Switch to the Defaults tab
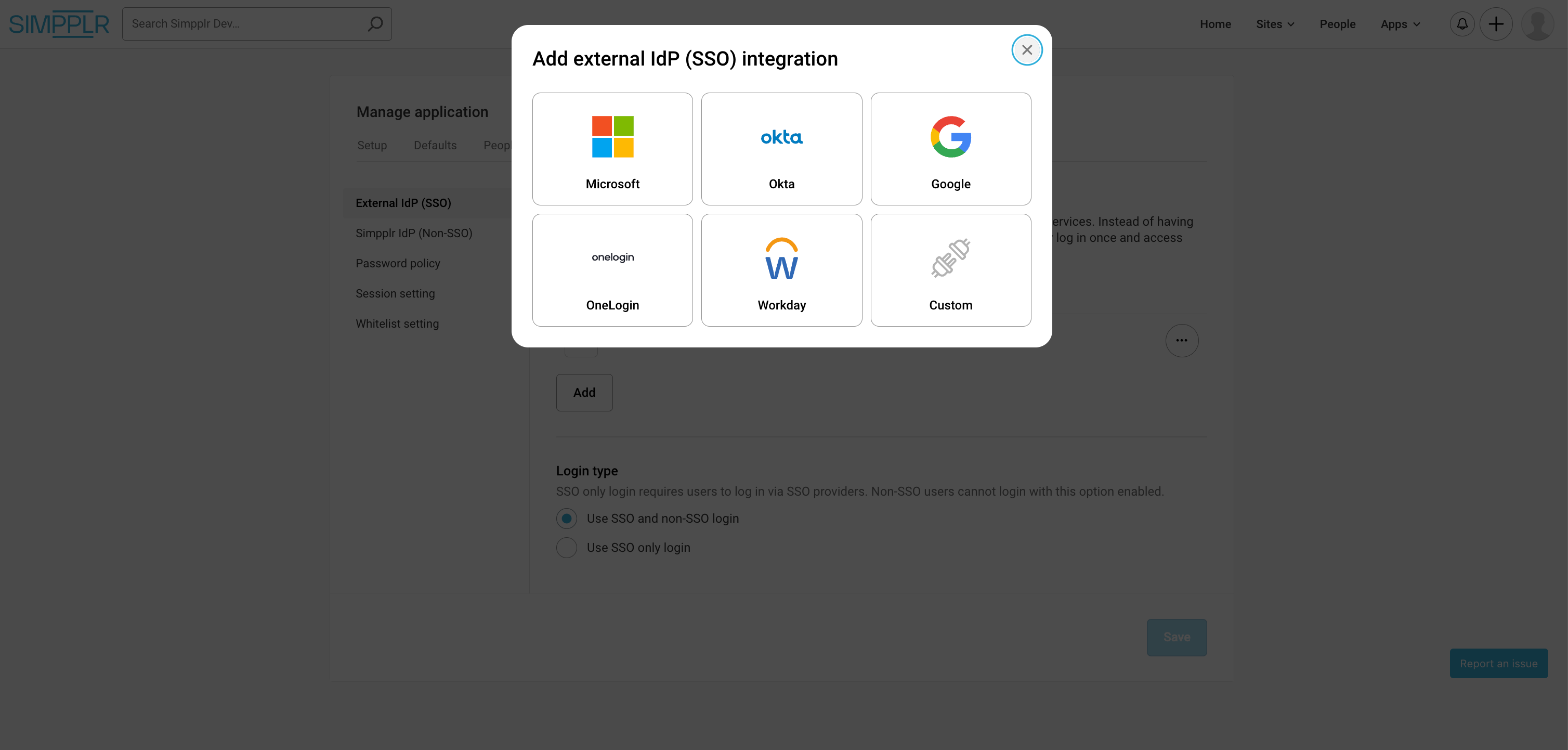This screenshot has width=1568, height=750. click(435, 146)
